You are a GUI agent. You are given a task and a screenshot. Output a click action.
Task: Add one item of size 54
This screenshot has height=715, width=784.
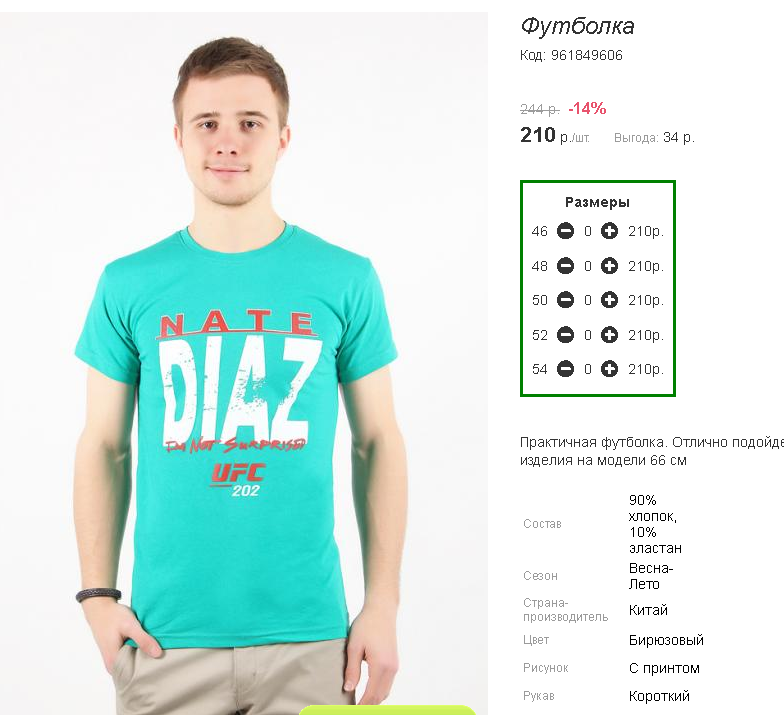pos(609,369)
